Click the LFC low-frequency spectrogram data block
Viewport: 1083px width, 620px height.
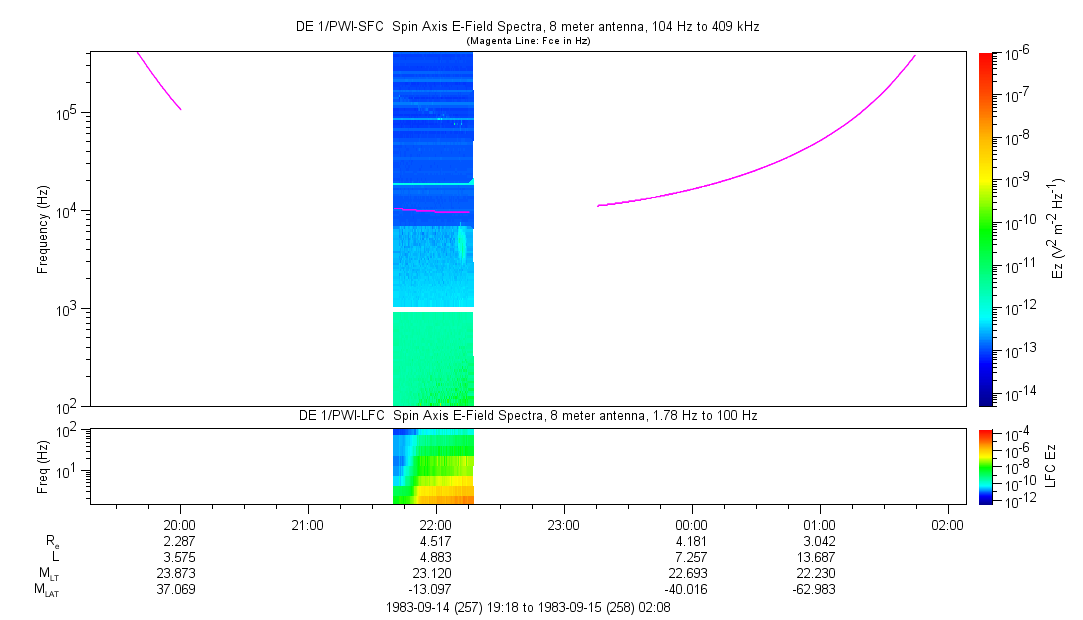coord(433,466)
